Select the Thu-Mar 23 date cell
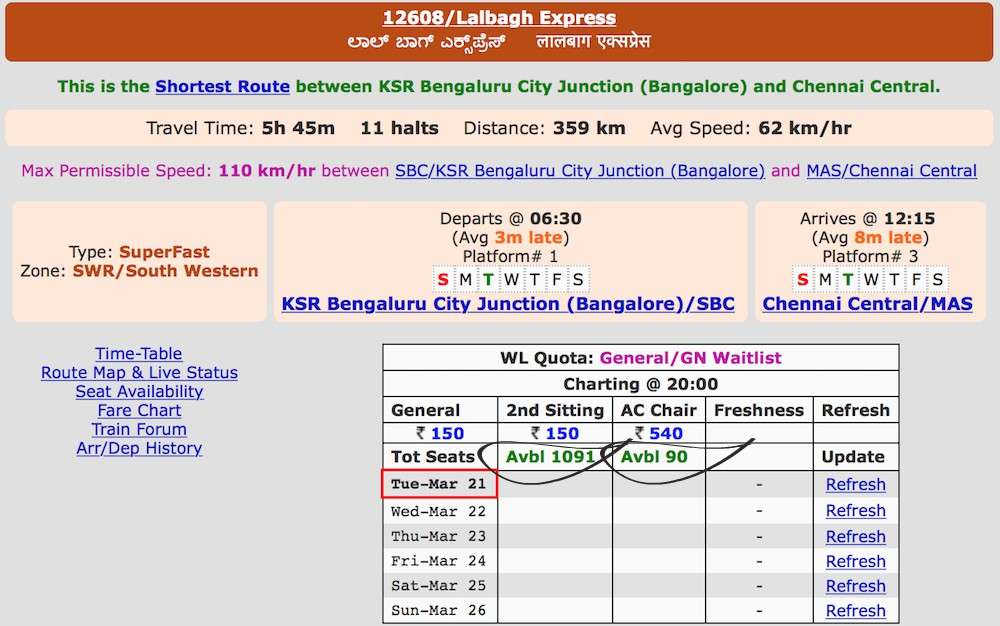1000x626 pixels. [439, 537]
